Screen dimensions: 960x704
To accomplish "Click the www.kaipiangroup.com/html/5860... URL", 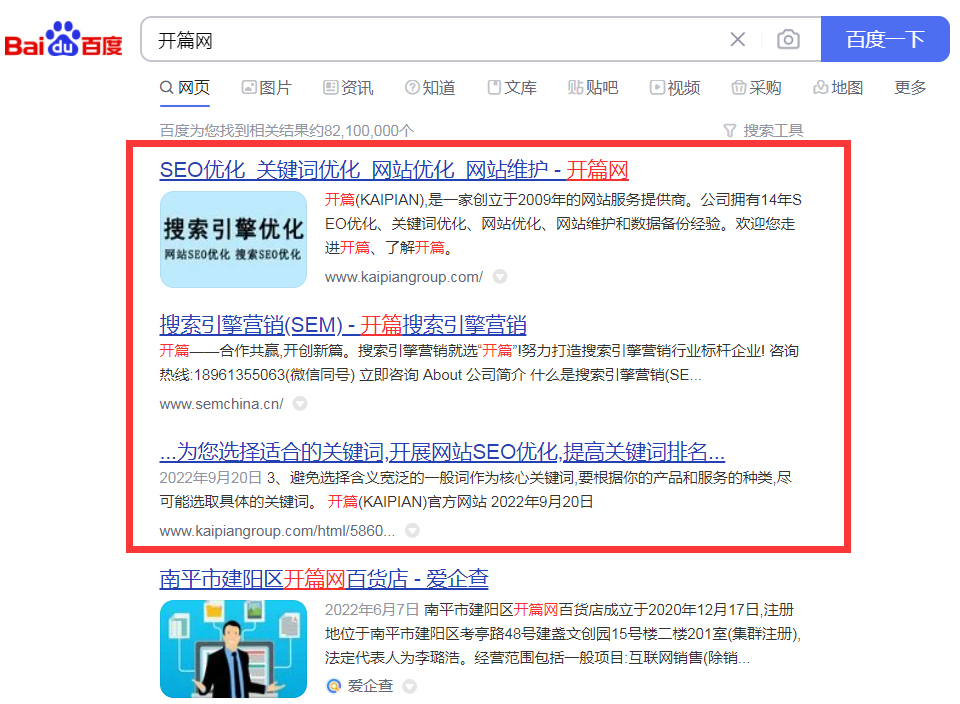I will click(x=277, y=531).
